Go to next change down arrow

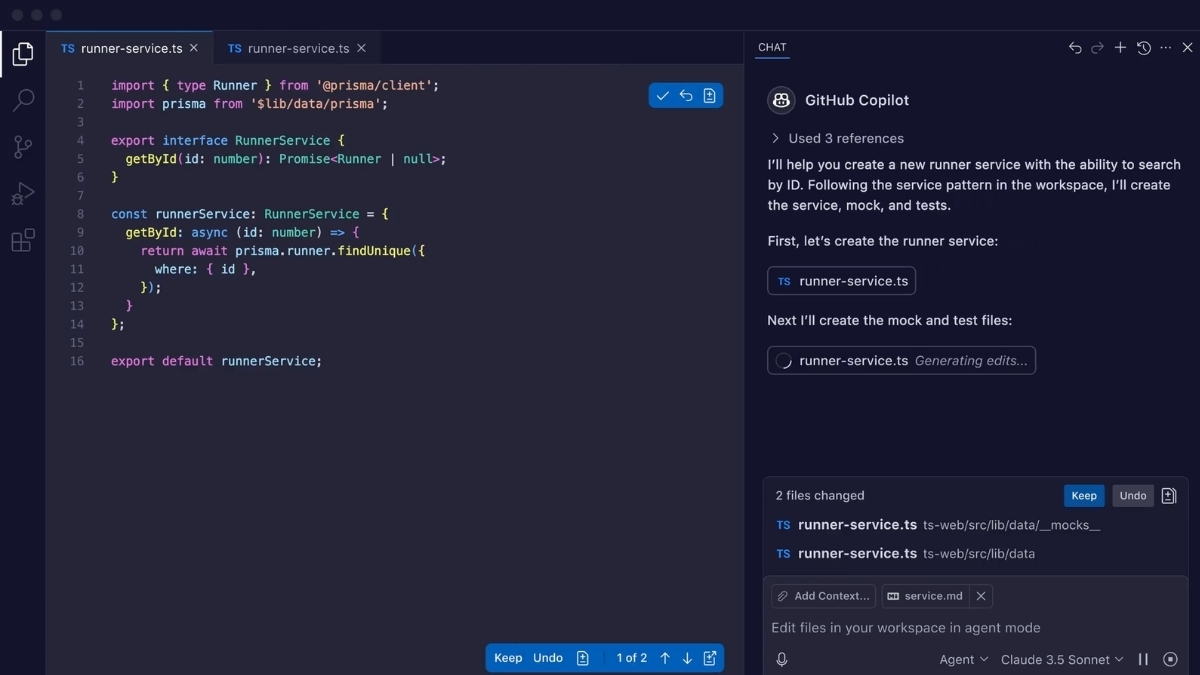pos(687,658)
